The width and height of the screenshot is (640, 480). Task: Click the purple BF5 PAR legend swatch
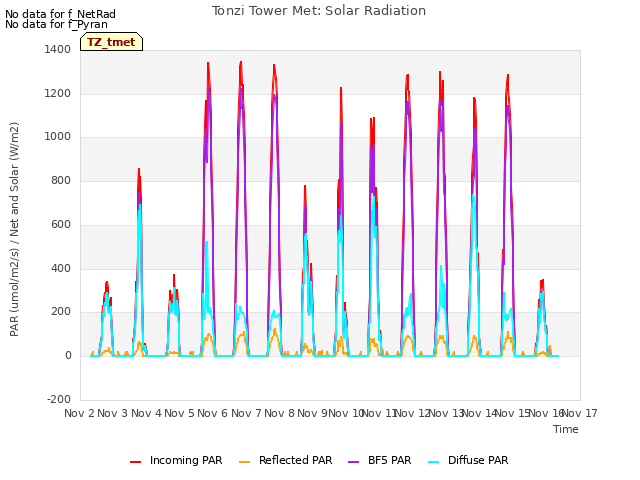353,462
